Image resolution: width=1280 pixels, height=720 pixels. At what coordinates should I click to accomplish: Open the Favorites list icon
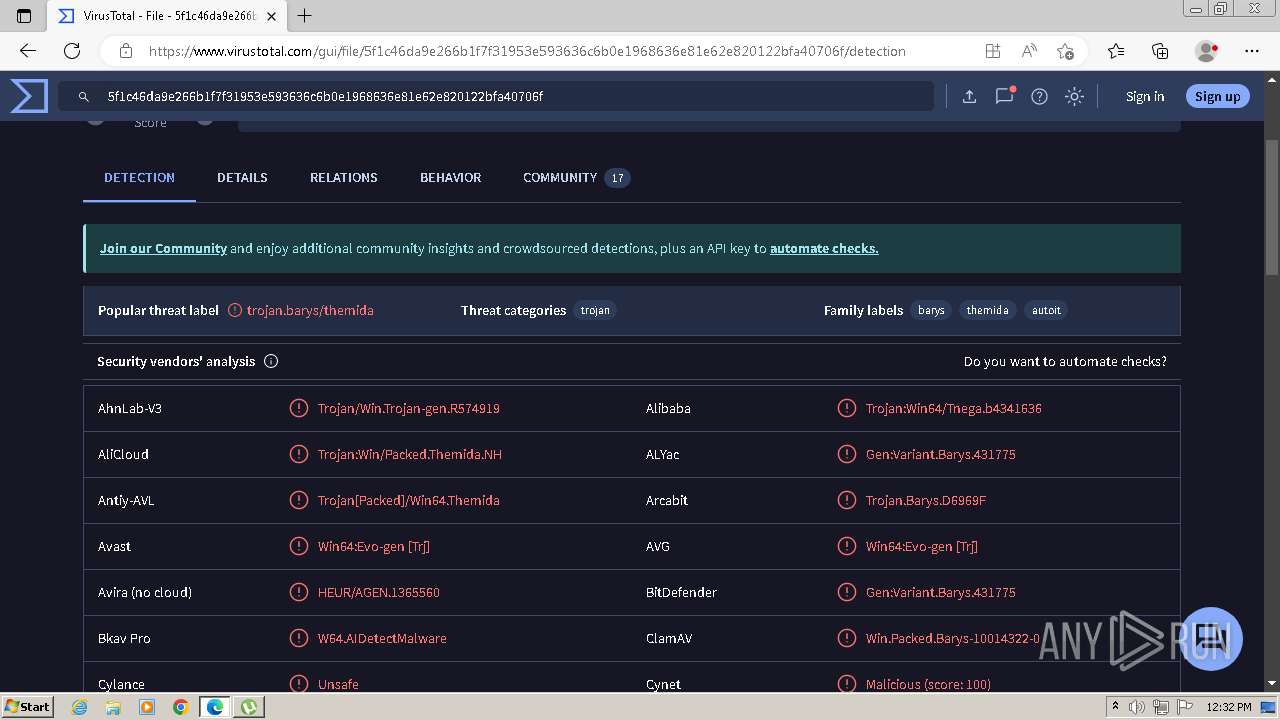coord(1116,51)
